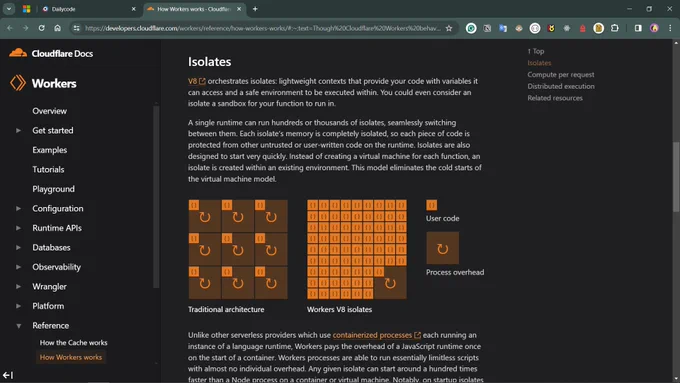Click the red lock extension icon
This screenshot has height=383, width=680.
582,29
